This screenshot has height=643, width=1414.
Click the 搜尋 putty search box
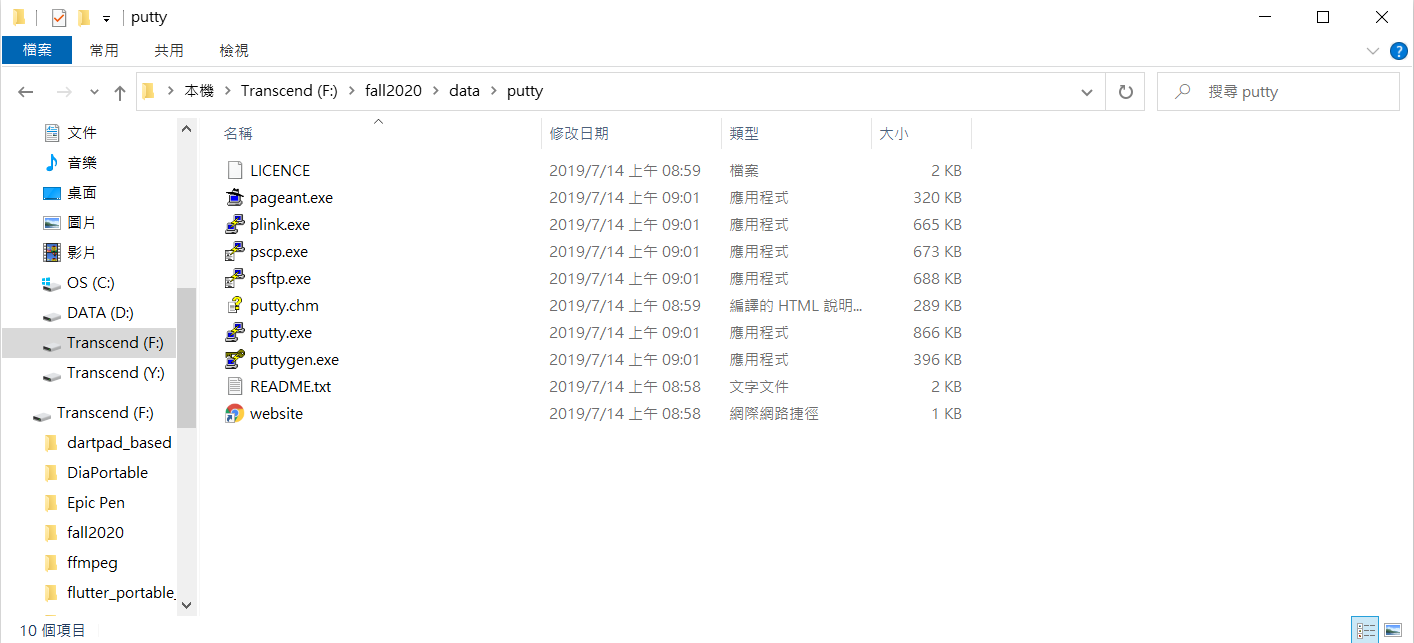pyautogui.click(x=1278, y=92)
